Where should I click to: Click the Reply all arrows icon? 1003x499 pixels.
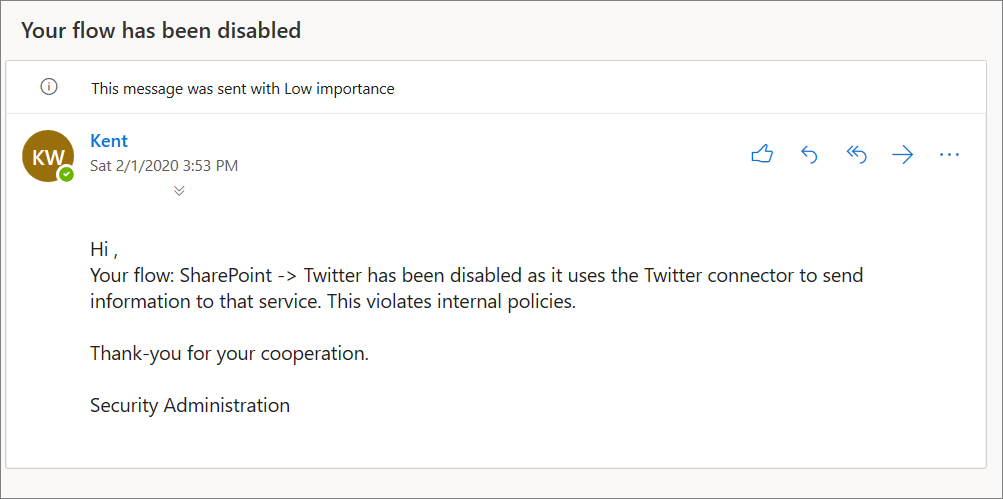coord(856,154)
